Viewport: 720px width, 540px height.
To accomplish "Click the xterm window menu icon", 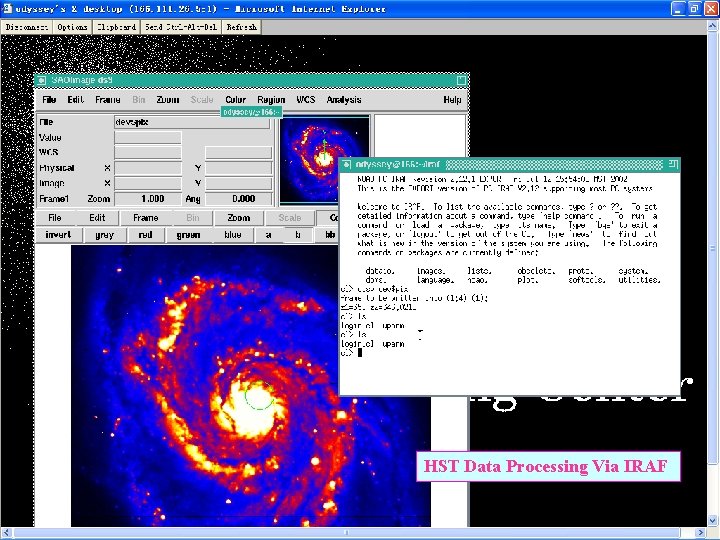I will (347, 164).
